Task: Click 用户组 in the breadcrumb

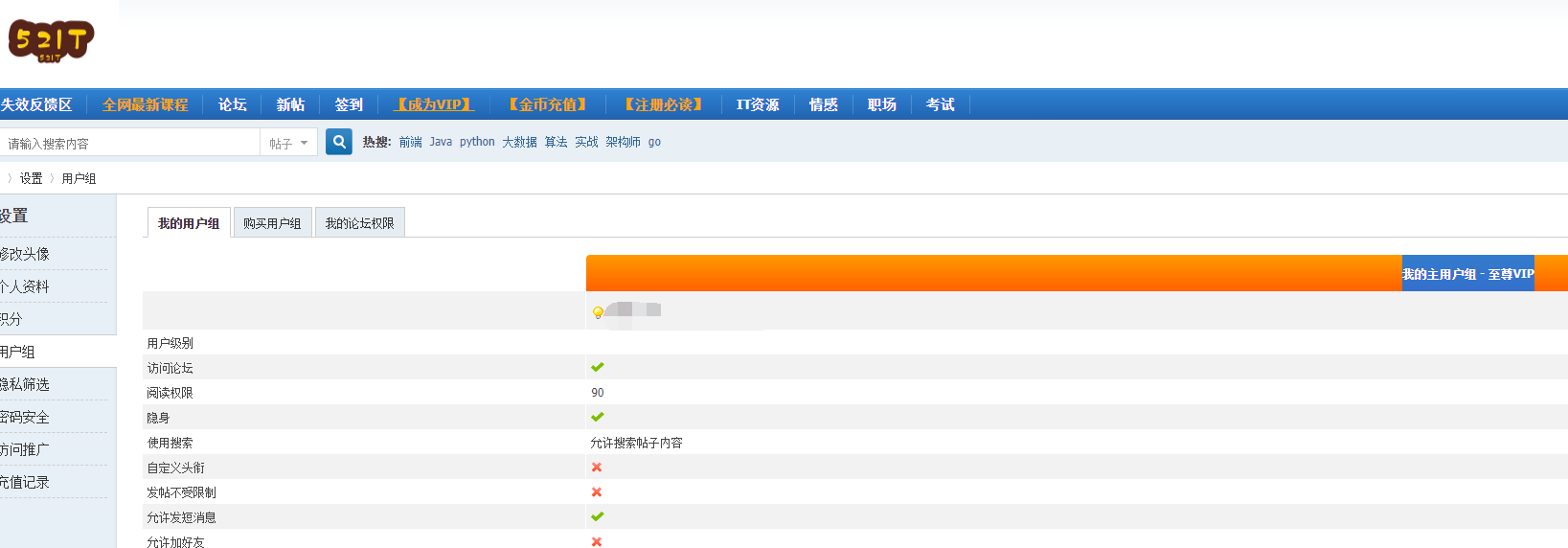Action: click(79, 178)
